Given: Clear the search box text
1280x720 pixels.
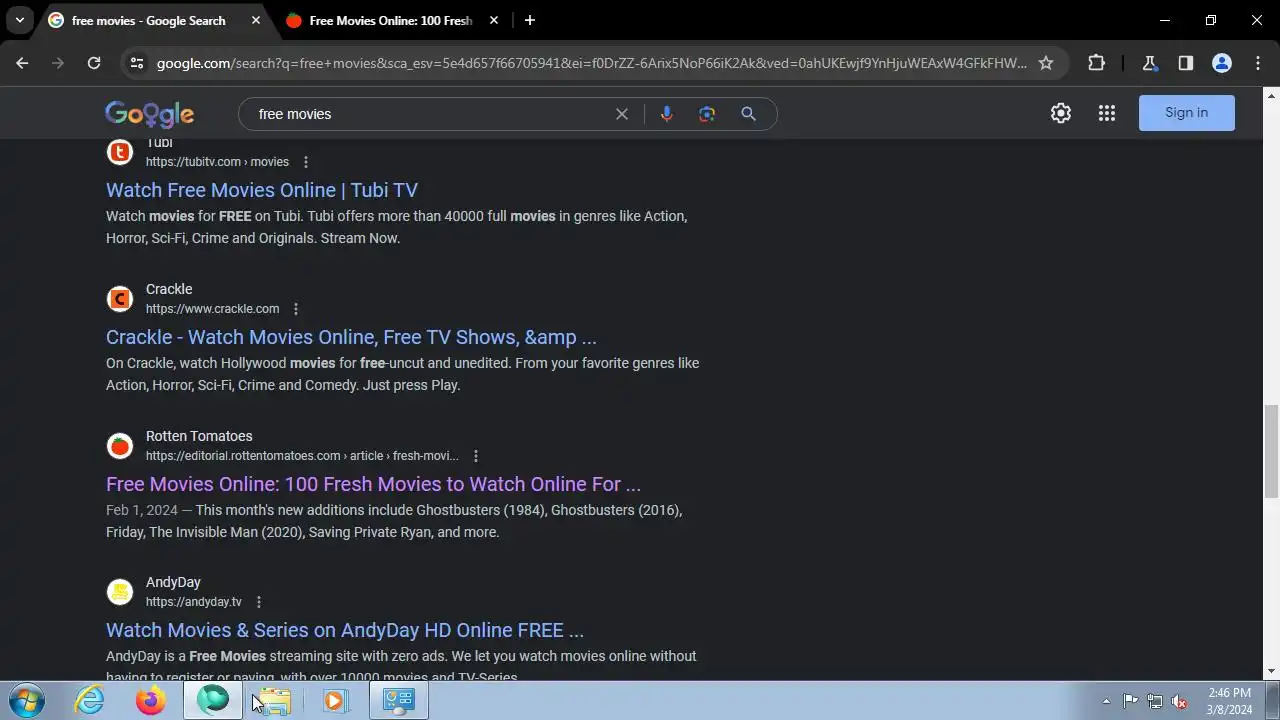Looking at the screenshot, I should pyautogui.click(x=621, y=114).
